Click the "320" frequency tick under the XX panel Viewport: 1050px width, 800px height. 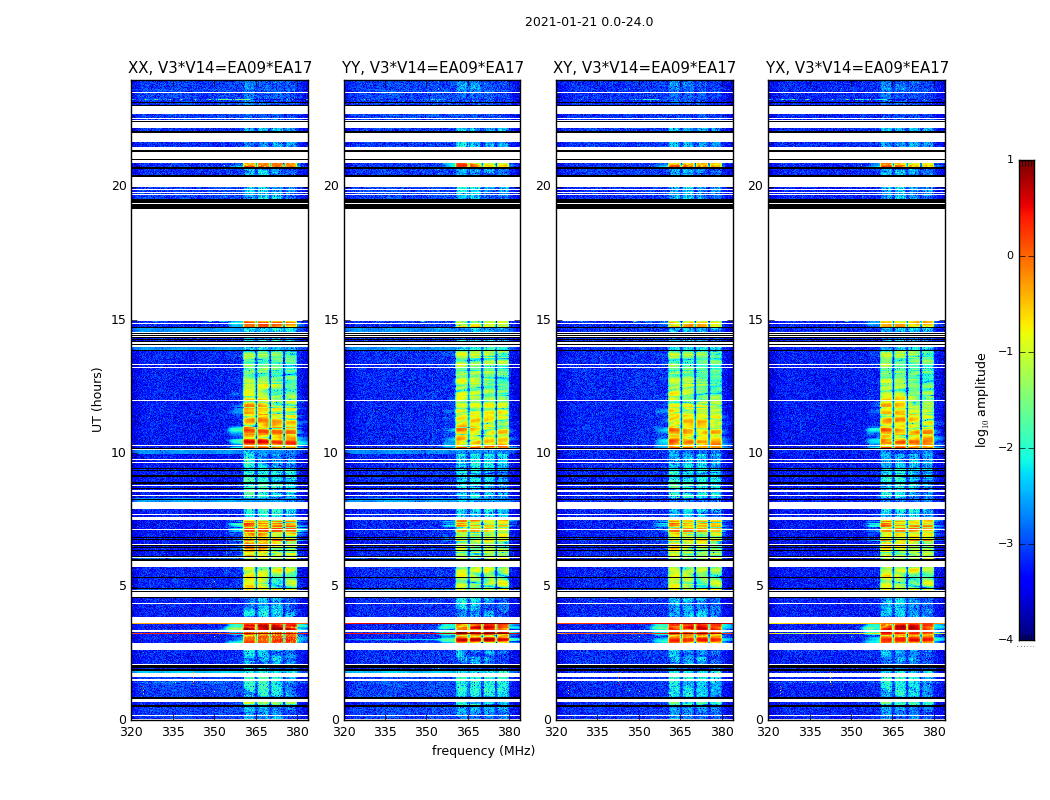pyautogui.click(x=132, y=732)
